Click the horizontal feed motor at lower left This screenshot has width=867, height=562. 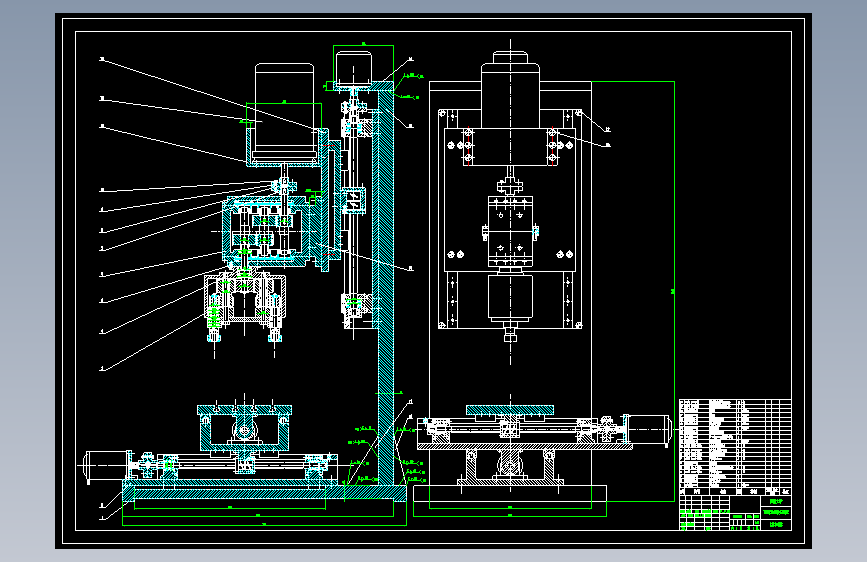(106, 465)
